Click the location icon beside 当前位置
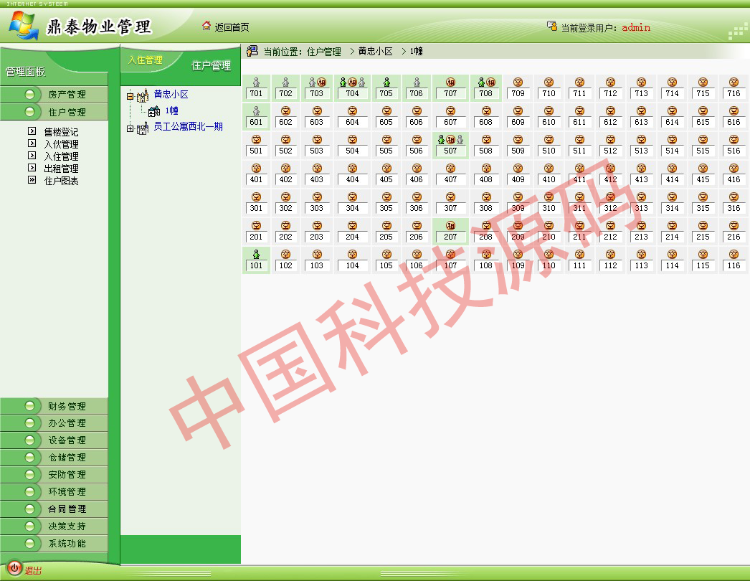750x581 pixels. click(x=252, y=51)
